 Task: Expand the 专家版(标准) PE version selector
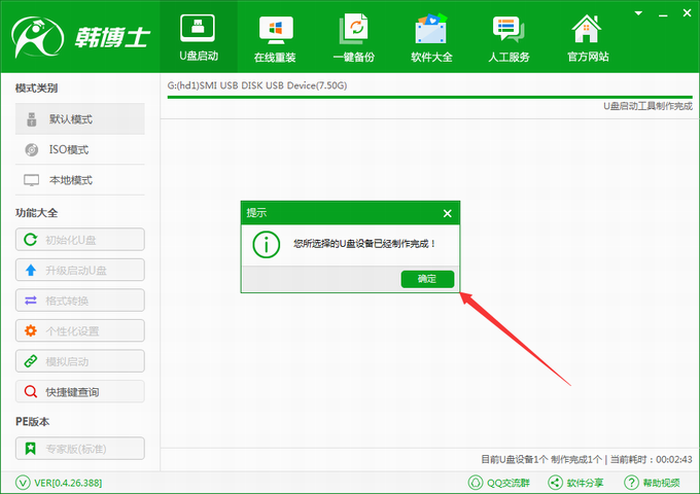click(80, 448)
